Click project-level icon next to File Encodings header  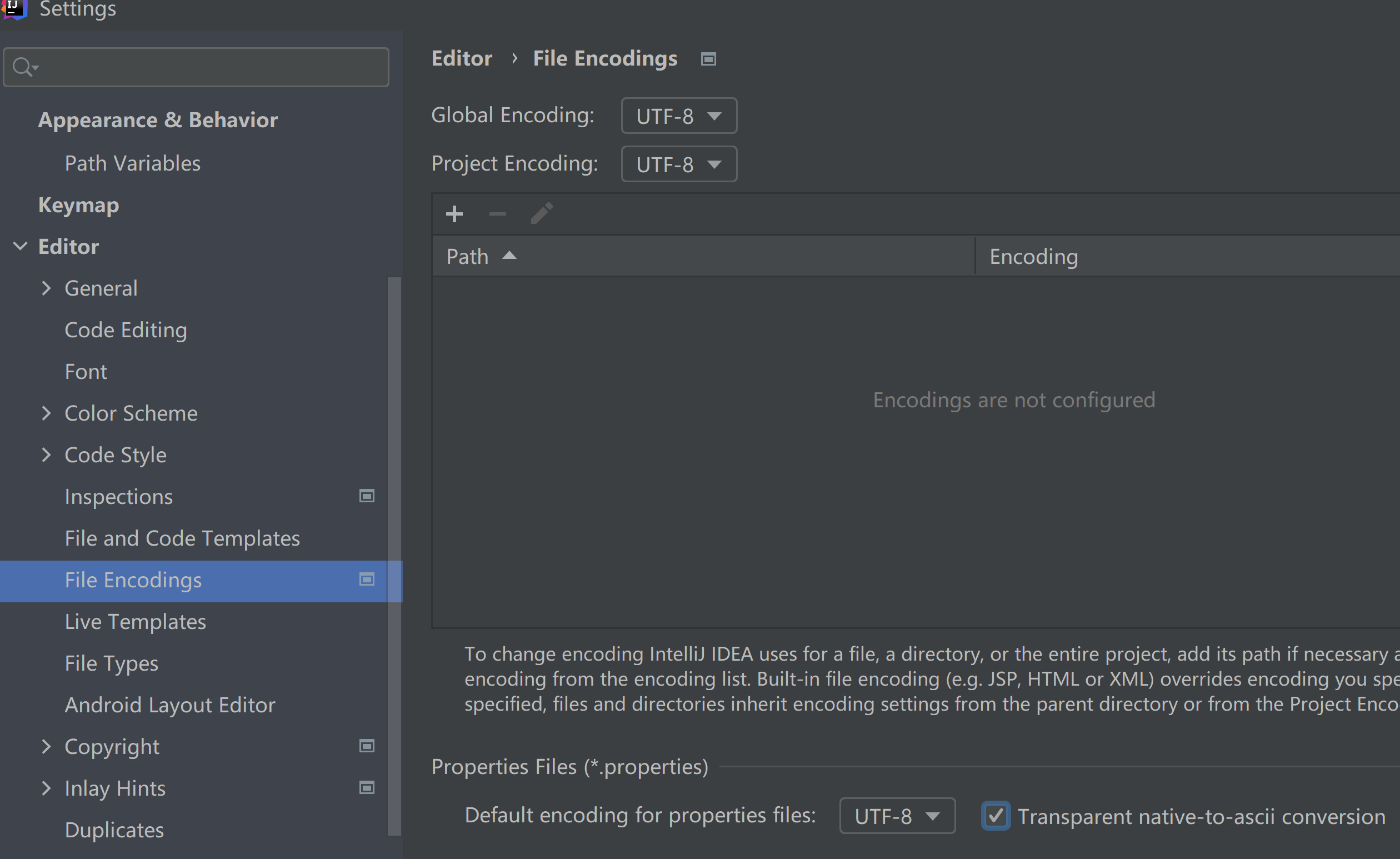pyautogui.click(x=708, y=59)
